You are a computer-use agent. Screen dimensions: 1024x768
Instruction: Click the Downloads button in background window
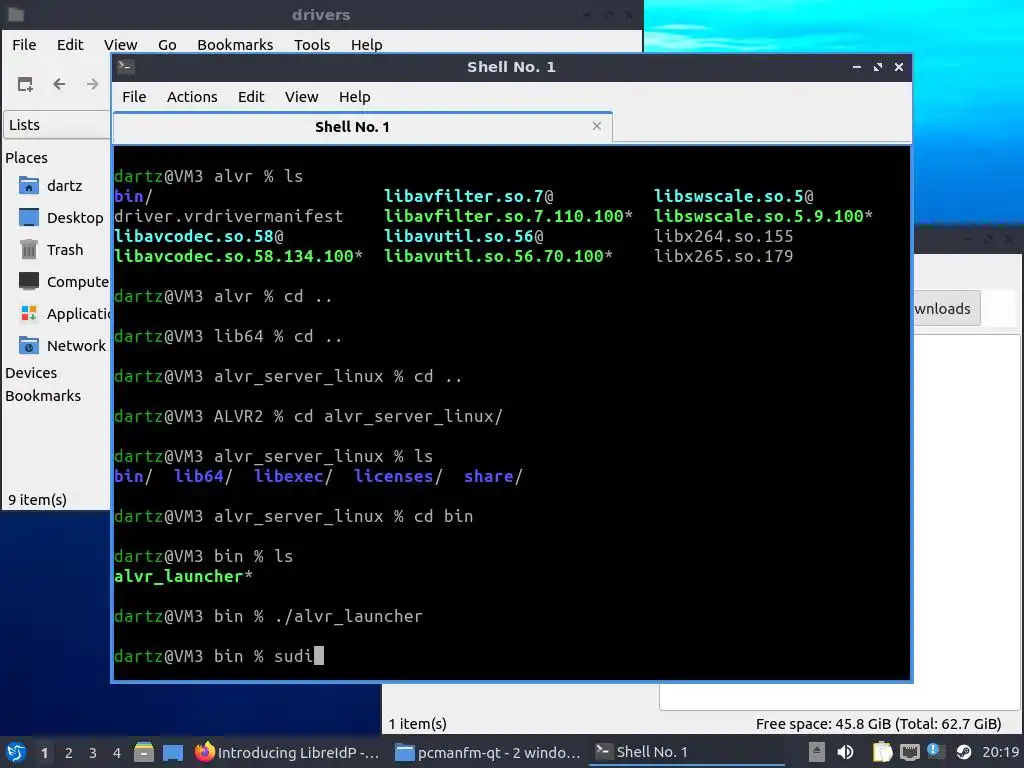pos(946,308)
